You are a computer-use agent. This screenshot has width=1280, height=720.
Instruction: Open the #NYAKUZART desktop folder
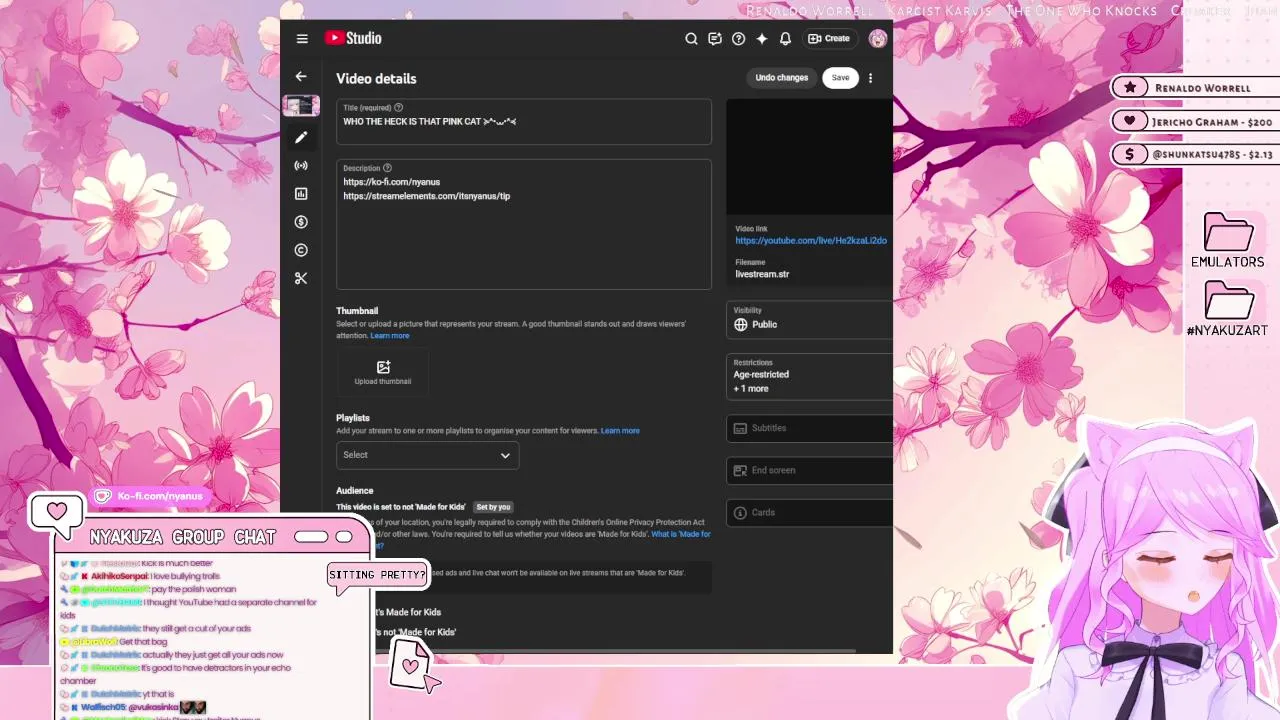click(x=1228, y=309)
